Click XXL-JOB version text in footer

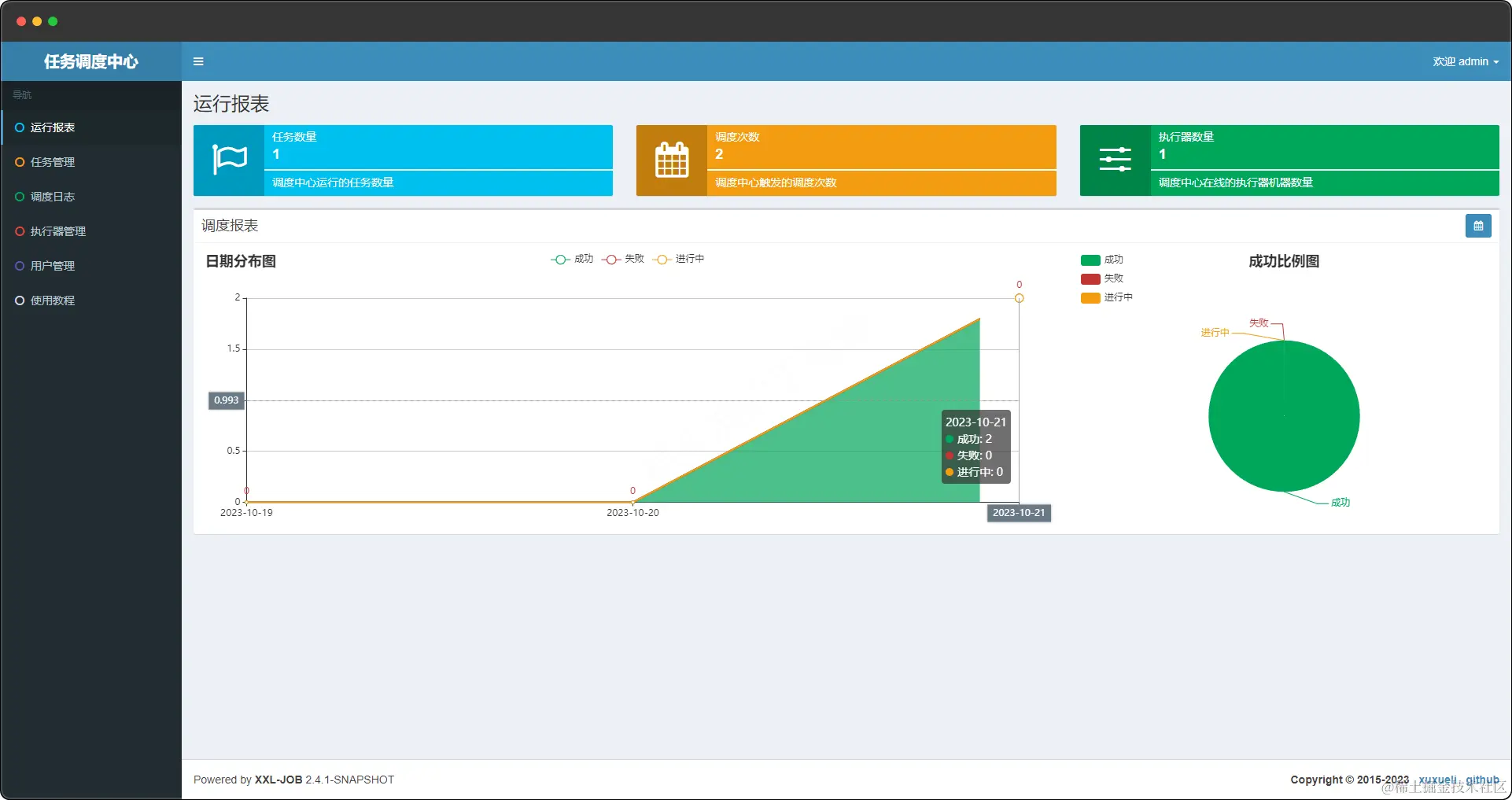pos(293,780)
